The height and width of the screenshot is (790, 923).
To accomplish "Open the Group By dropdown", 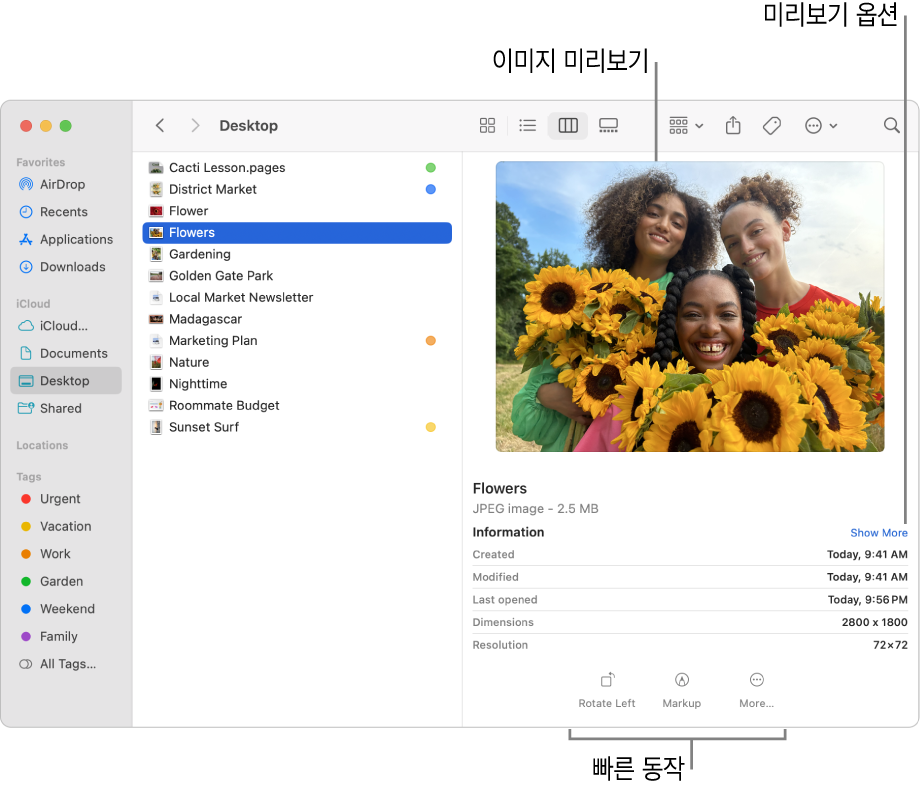I will (686, 125).
